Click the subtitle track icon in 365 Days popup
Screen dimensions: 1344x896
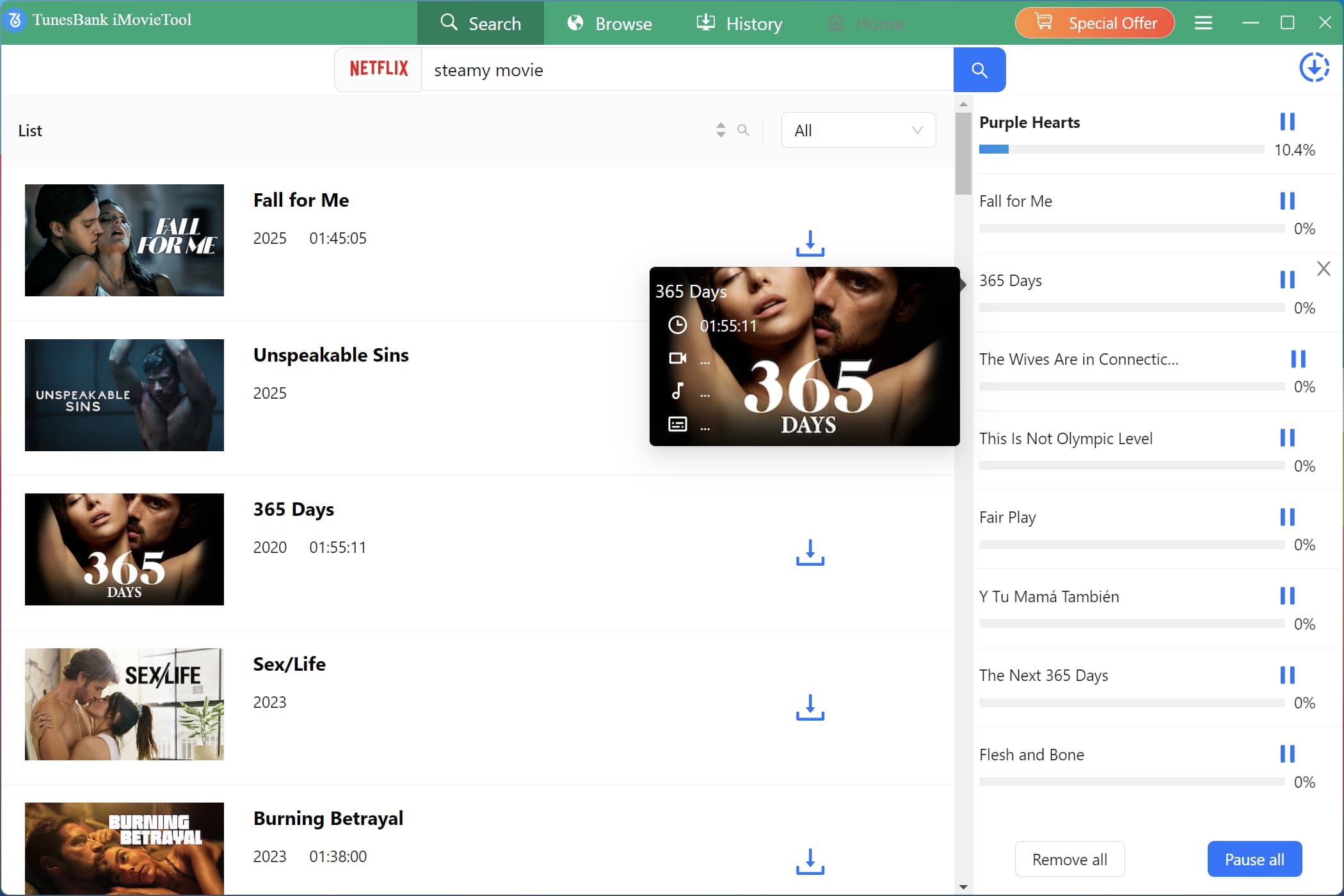click(x=678, y=424)
